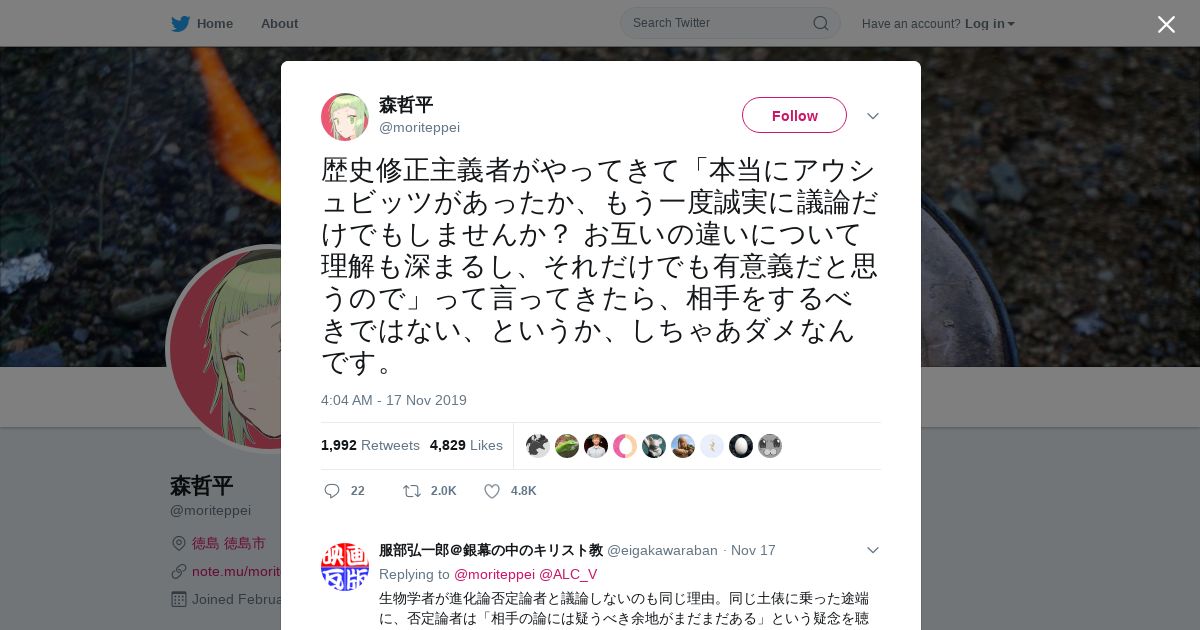
Task: Click the search magnifier icon
Action: [x=820, y=23]
